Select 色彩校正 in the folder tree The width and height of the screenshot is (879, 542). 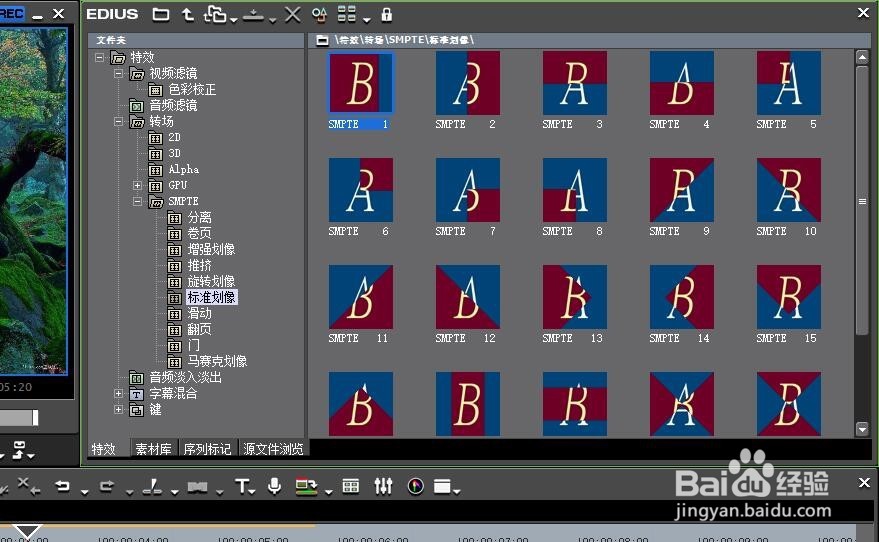point(192,90)
